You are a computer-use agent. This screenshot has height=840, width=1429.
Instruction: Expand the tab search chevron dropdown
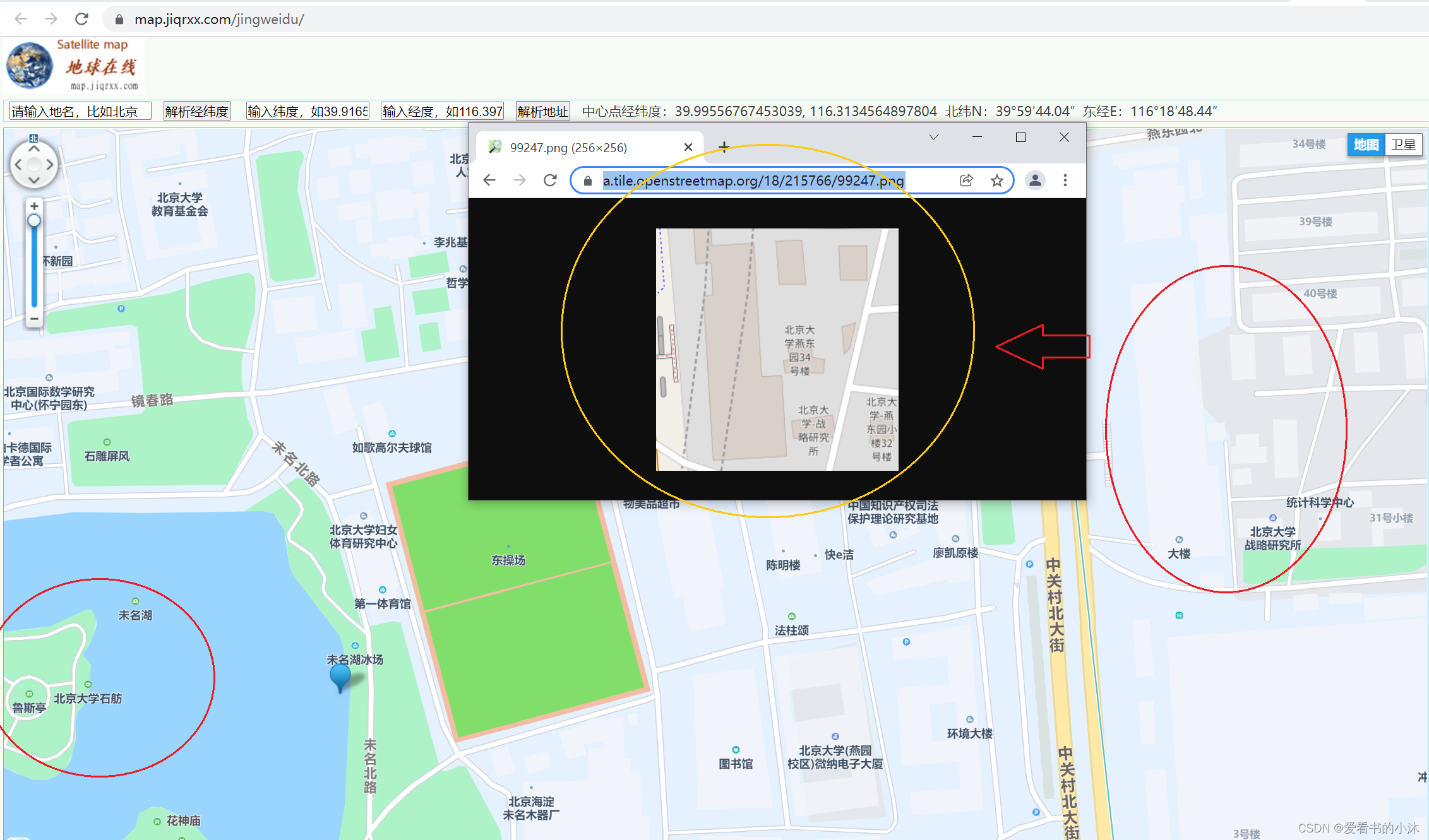(933, 138)
